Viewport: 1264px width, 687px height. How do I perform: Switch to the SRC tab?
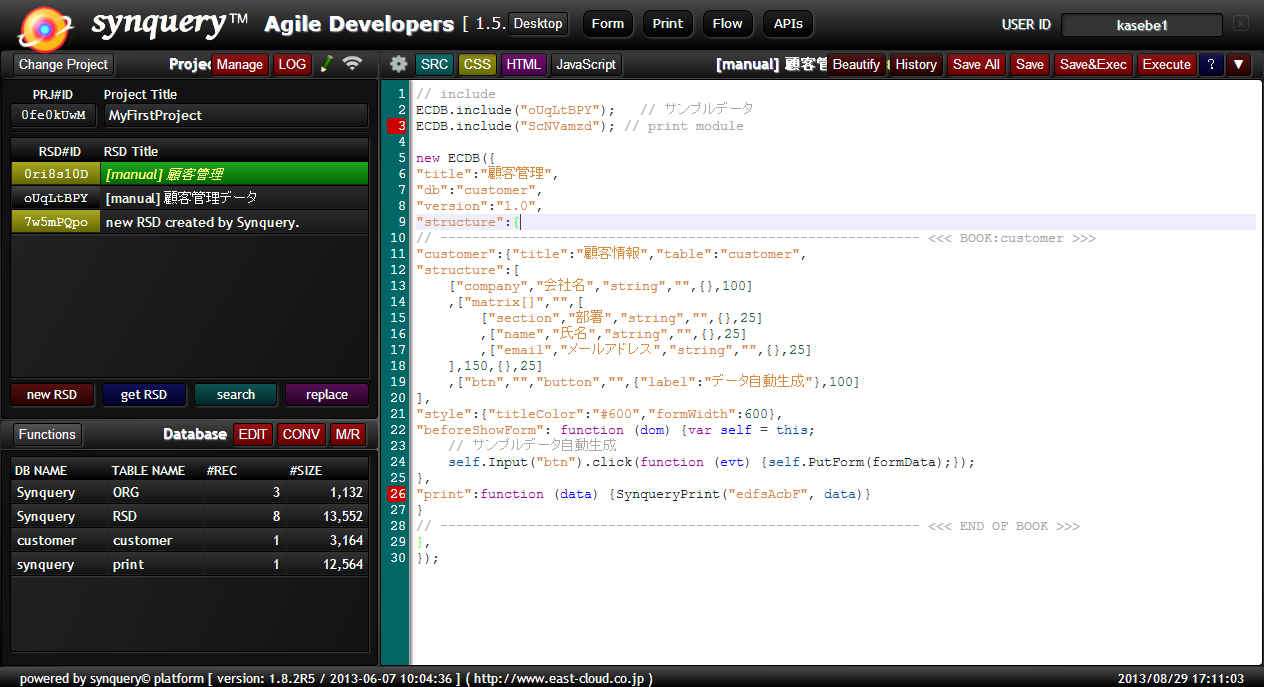pyautogui.click(x=434, y=64)
